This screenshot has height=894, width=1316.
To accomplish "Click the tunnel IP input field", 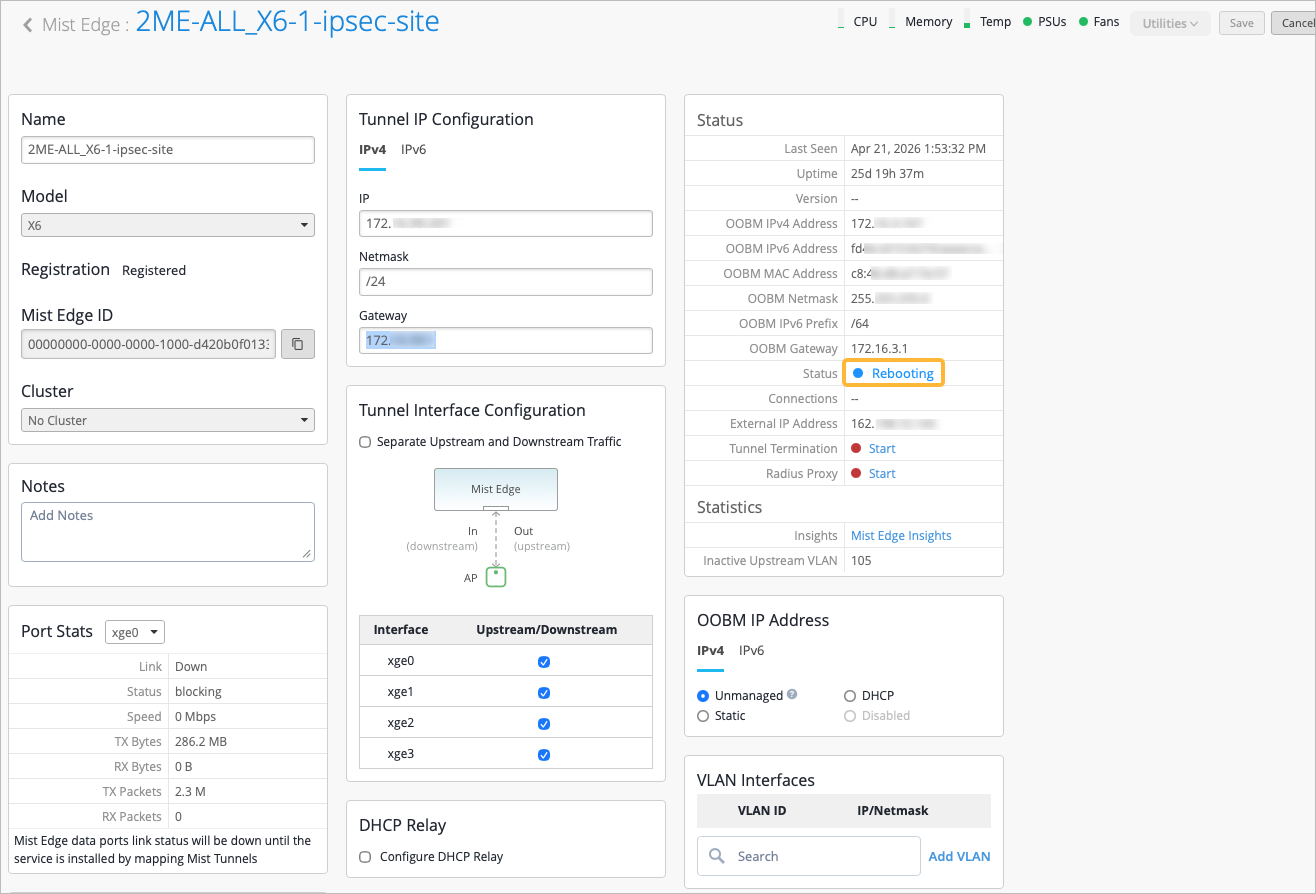I will (x=506, y=223).
